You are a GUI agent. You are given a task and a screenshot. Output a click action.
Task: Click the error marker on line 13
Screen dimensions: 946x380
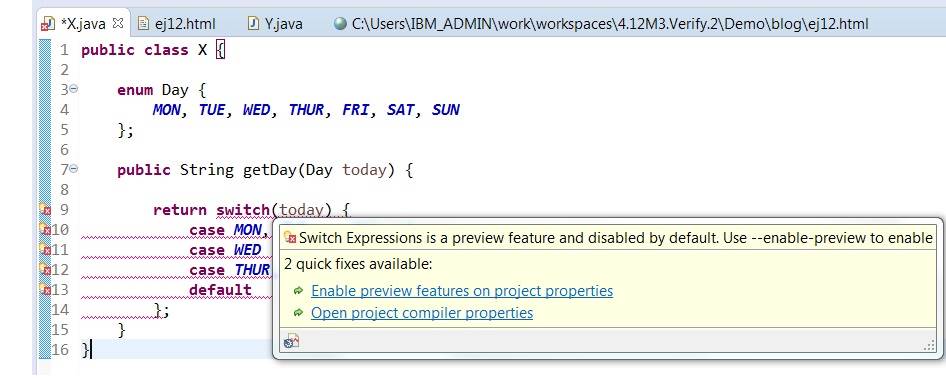pos(45,289)
